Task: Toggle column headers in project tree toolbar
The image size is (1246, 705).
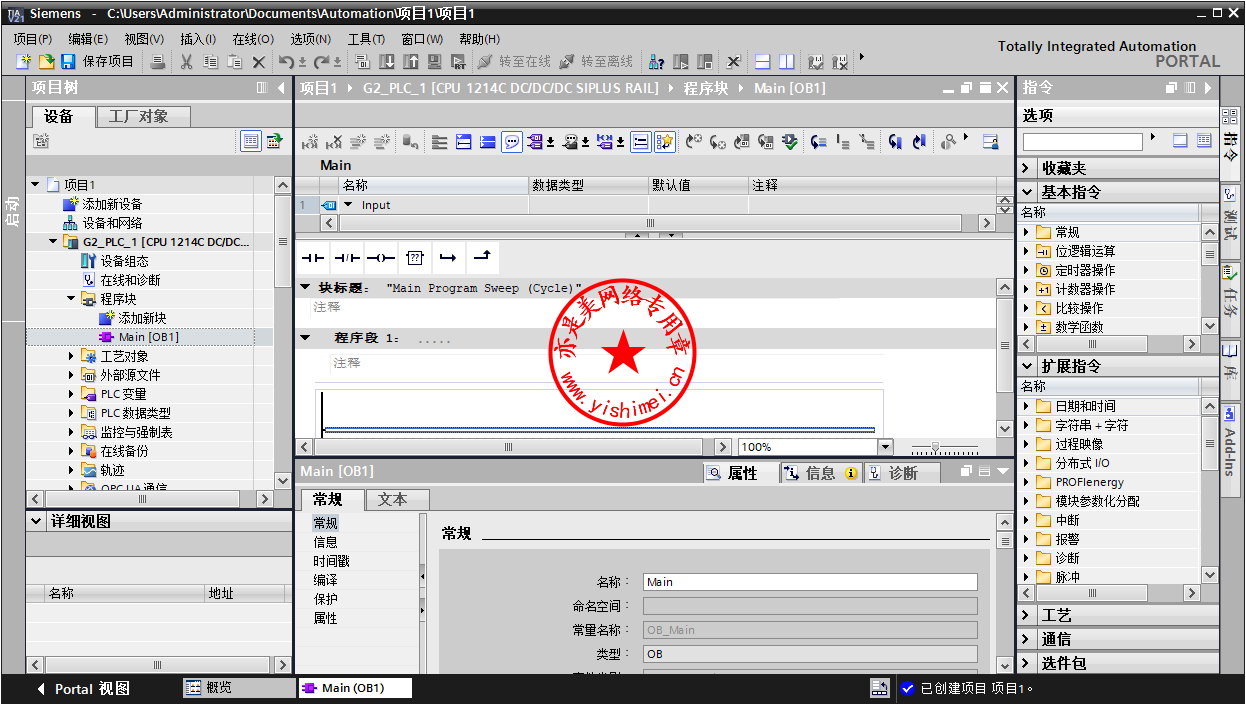Action: (251, 142)
